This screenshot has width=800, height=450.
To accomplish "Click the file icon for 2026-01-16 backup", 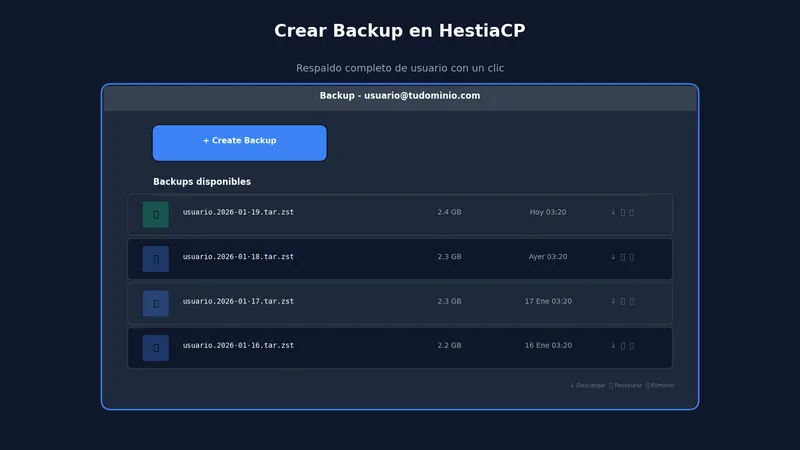I will [x=156, y=347].
